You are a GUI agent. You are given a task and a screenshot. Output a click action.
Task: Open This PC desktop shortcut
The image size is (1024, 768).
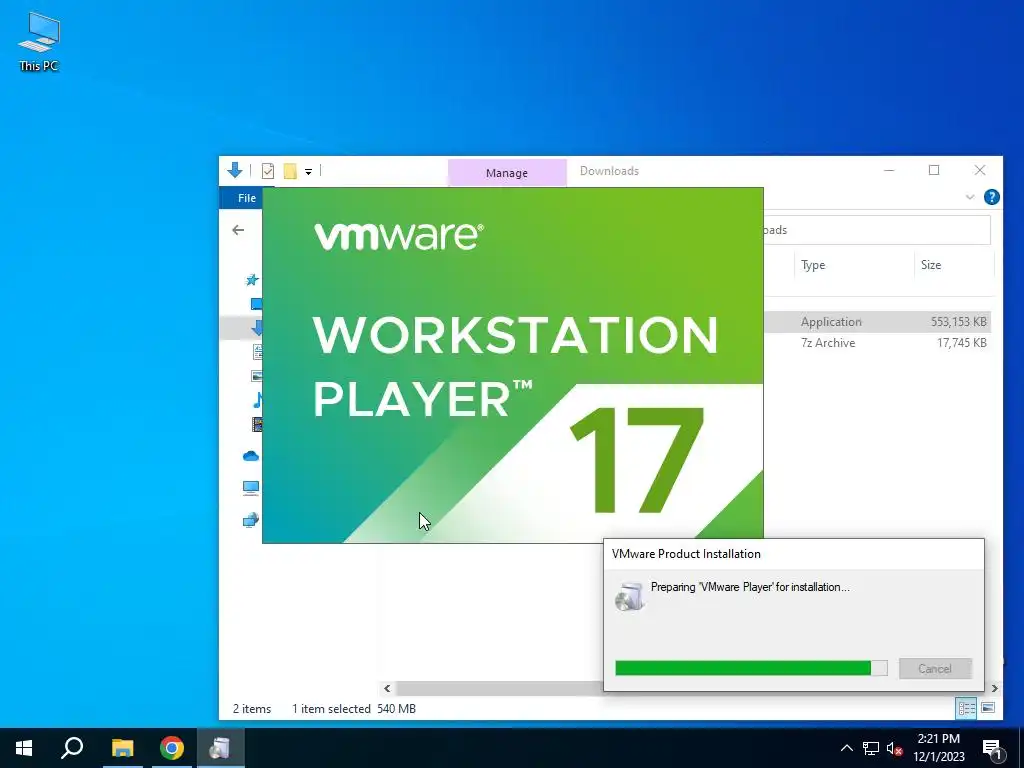tap(39, 40)
